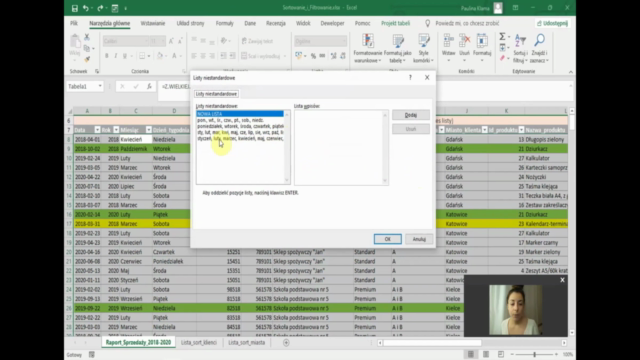Image resolution: width=640 pixels, height=360 pixels.
Task: Open Style komórki gallery
Action: pyautogui.click(x=423, y=49)
